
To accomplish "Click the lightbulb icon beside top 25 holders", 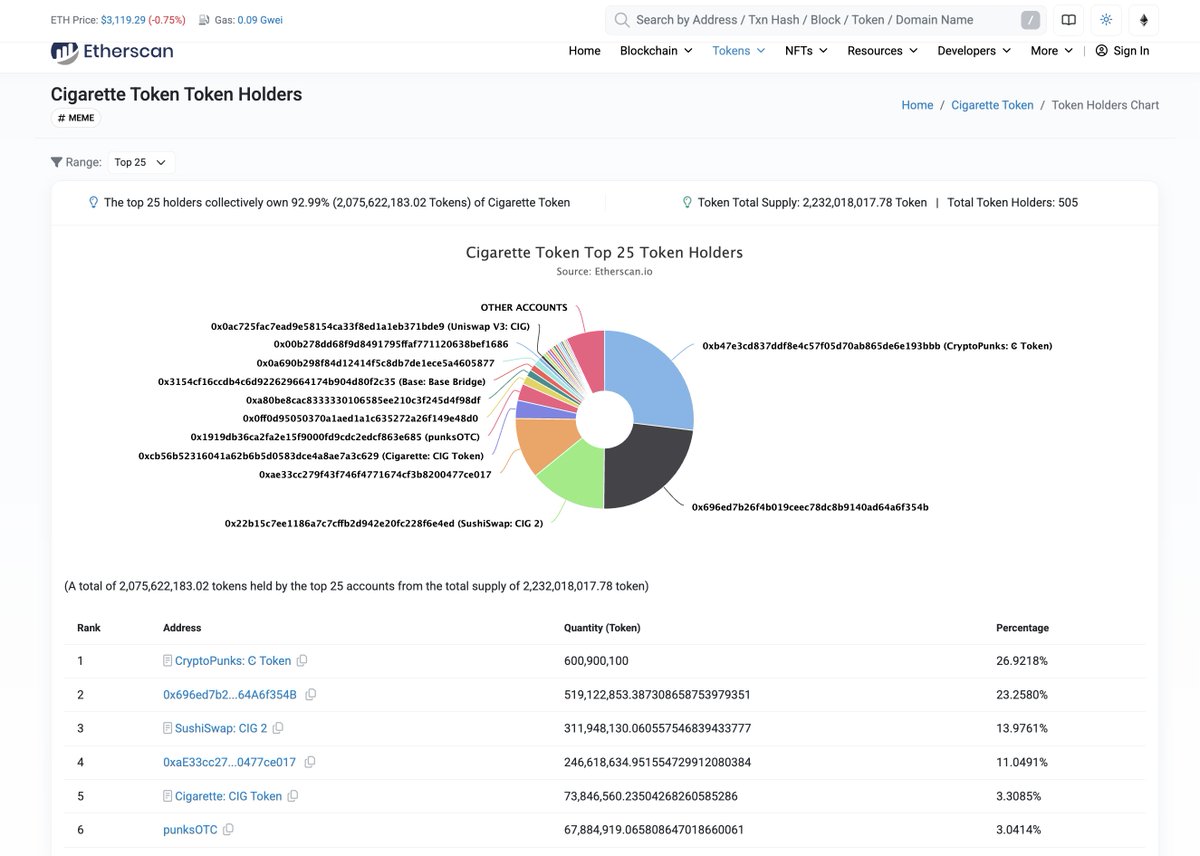I will 94,202.
